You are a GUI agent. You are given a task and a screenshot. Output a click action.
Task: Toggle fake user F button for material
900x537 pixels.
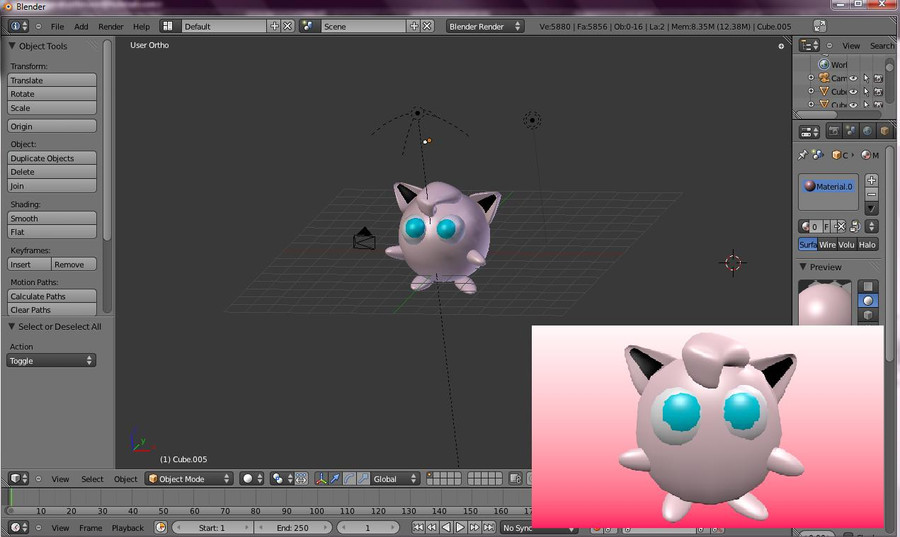pos(827,227)
